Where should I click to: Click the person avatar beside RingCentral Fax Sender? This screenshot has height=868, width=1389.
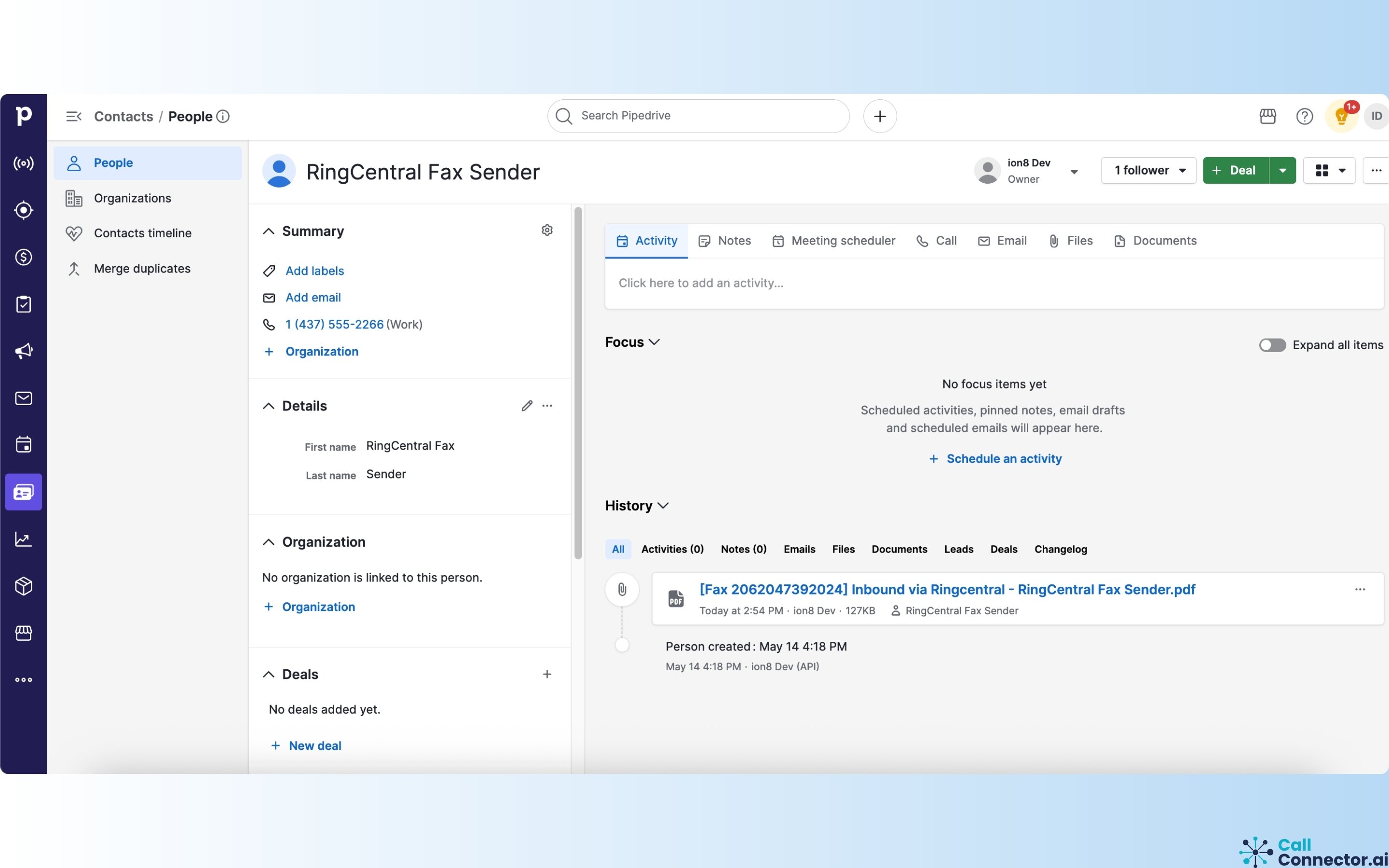(279, 171)
